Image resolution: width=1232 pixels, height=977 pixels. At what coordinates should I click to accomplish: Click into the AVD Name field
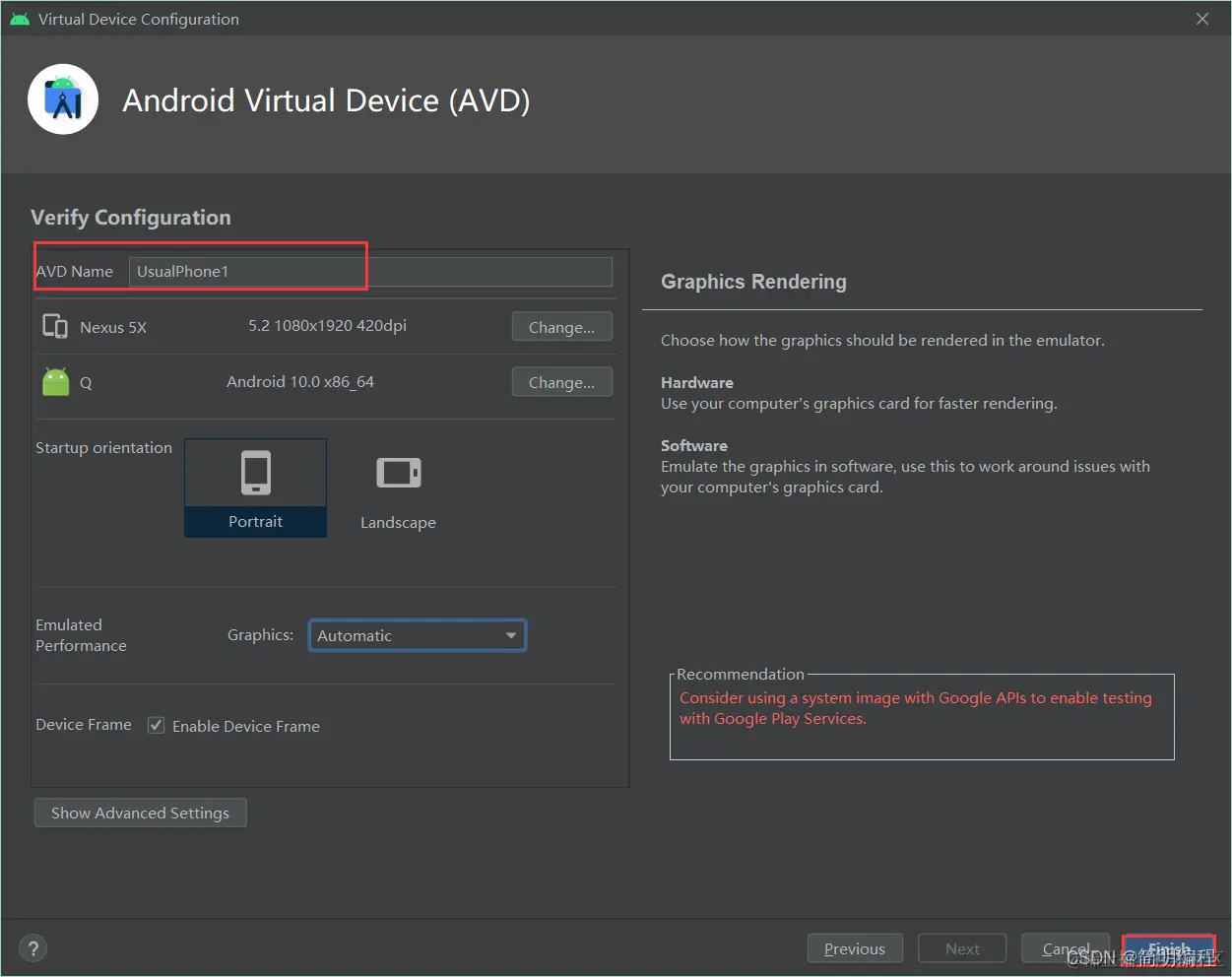370,272
